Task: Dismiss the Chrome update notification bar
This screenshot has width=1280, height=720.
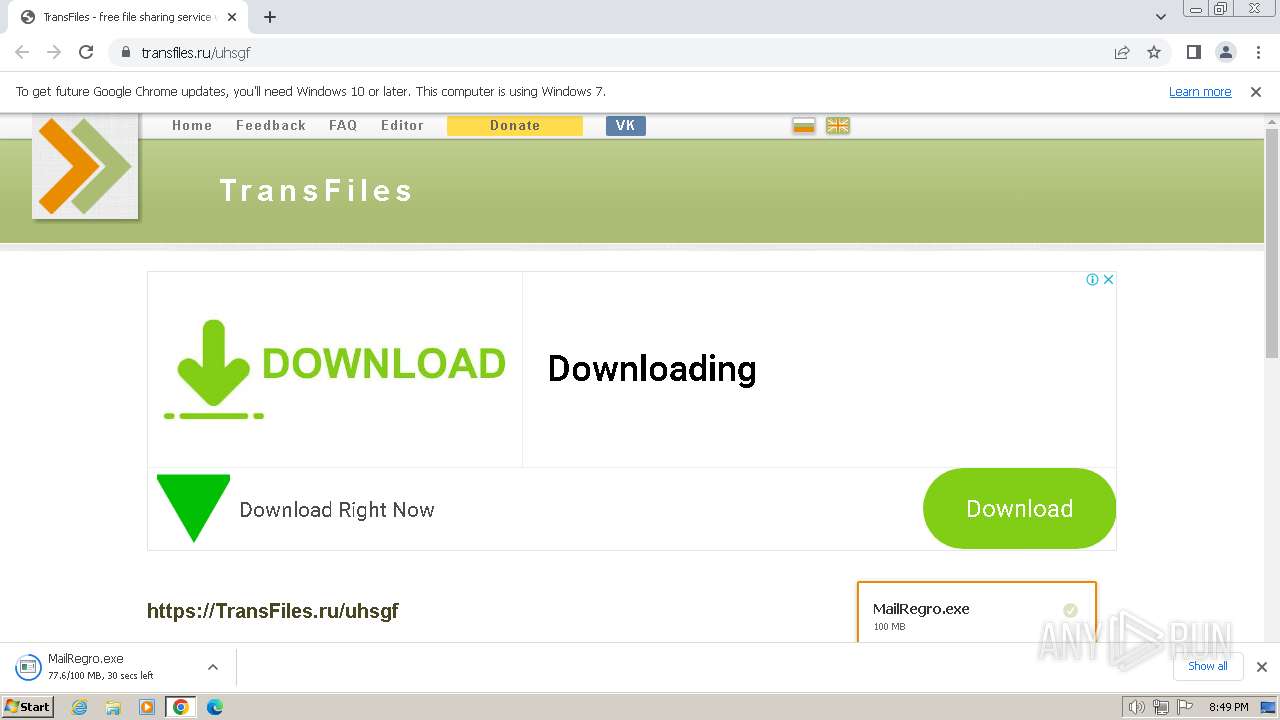Action: click(x=1256, y=92)
